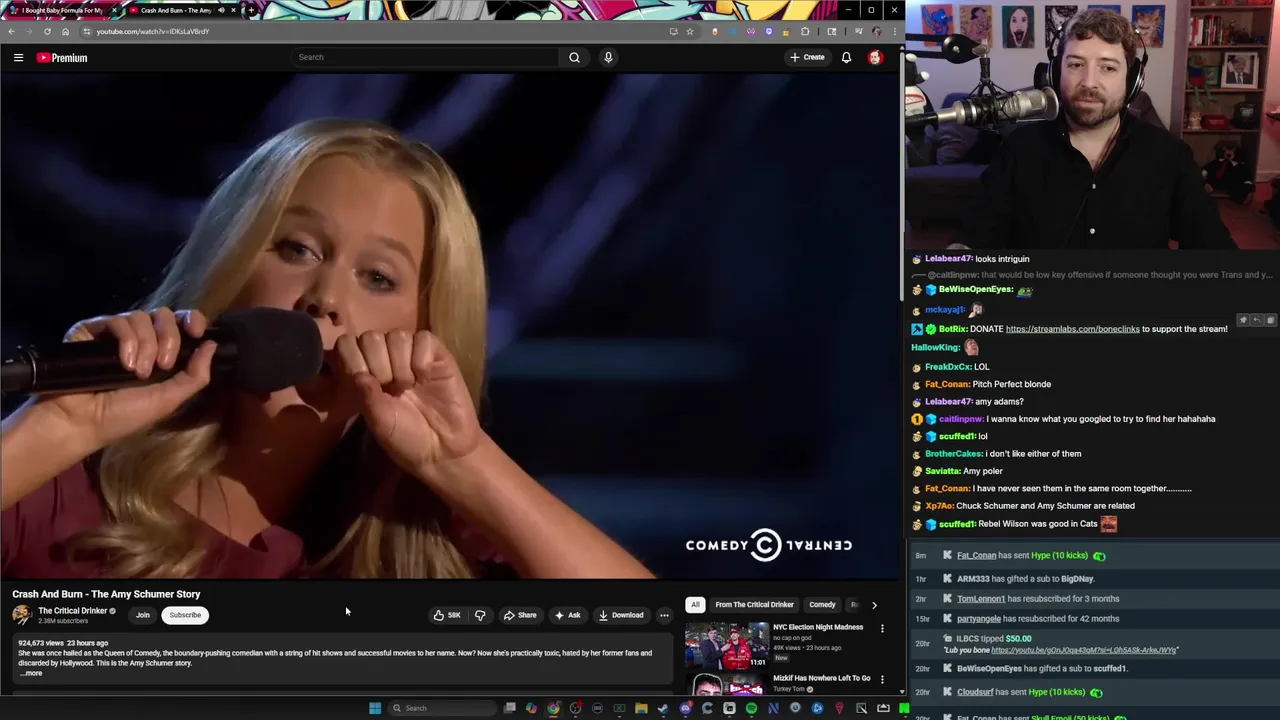Open options for 'NYC Election Night Madness'
Viewport: 1280px width, 720px height.
point(882,629)
